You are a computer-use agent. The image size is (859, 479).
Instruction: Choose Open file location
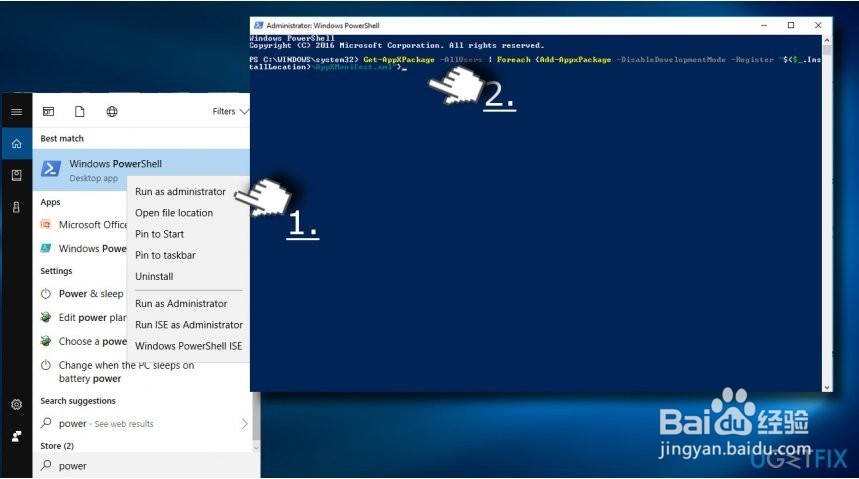click(x=174, y=213)
